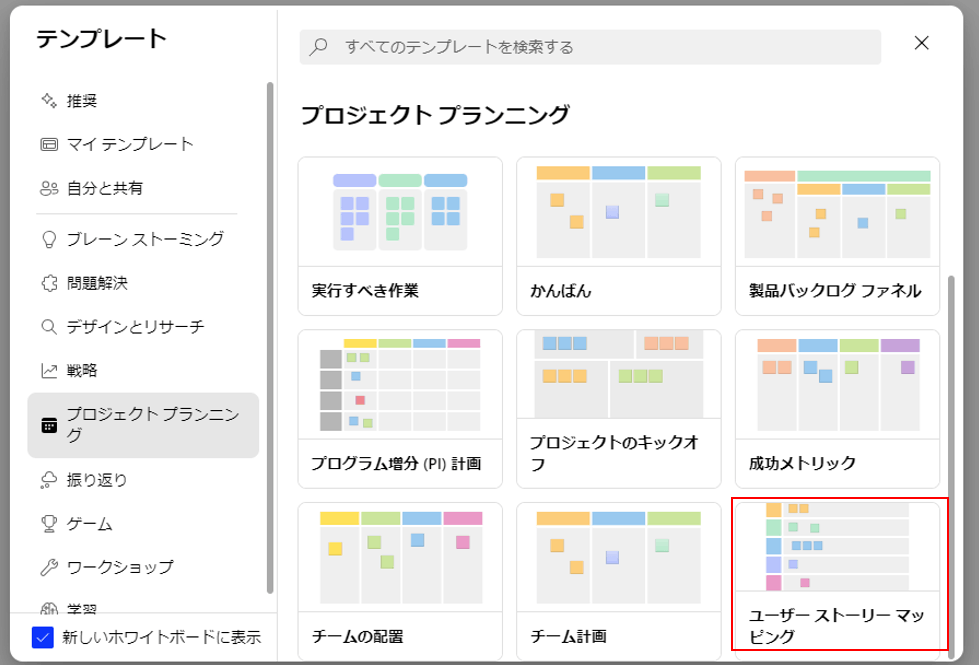Click the template gallery vertical scrollbar
Screen dimensions: 979x665
point(951,466)
